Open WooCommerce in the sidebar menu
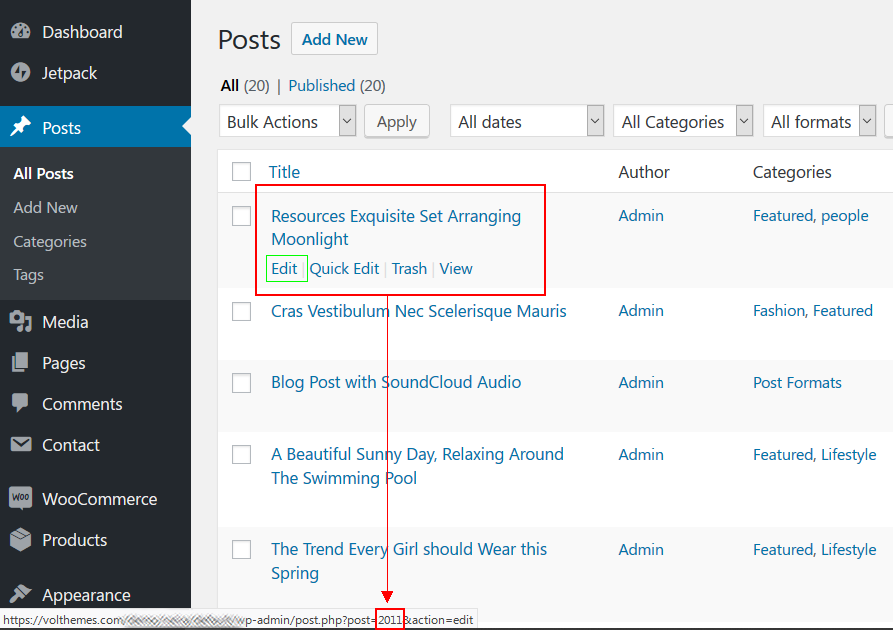 pyautogui.click(x=100, y=499)
